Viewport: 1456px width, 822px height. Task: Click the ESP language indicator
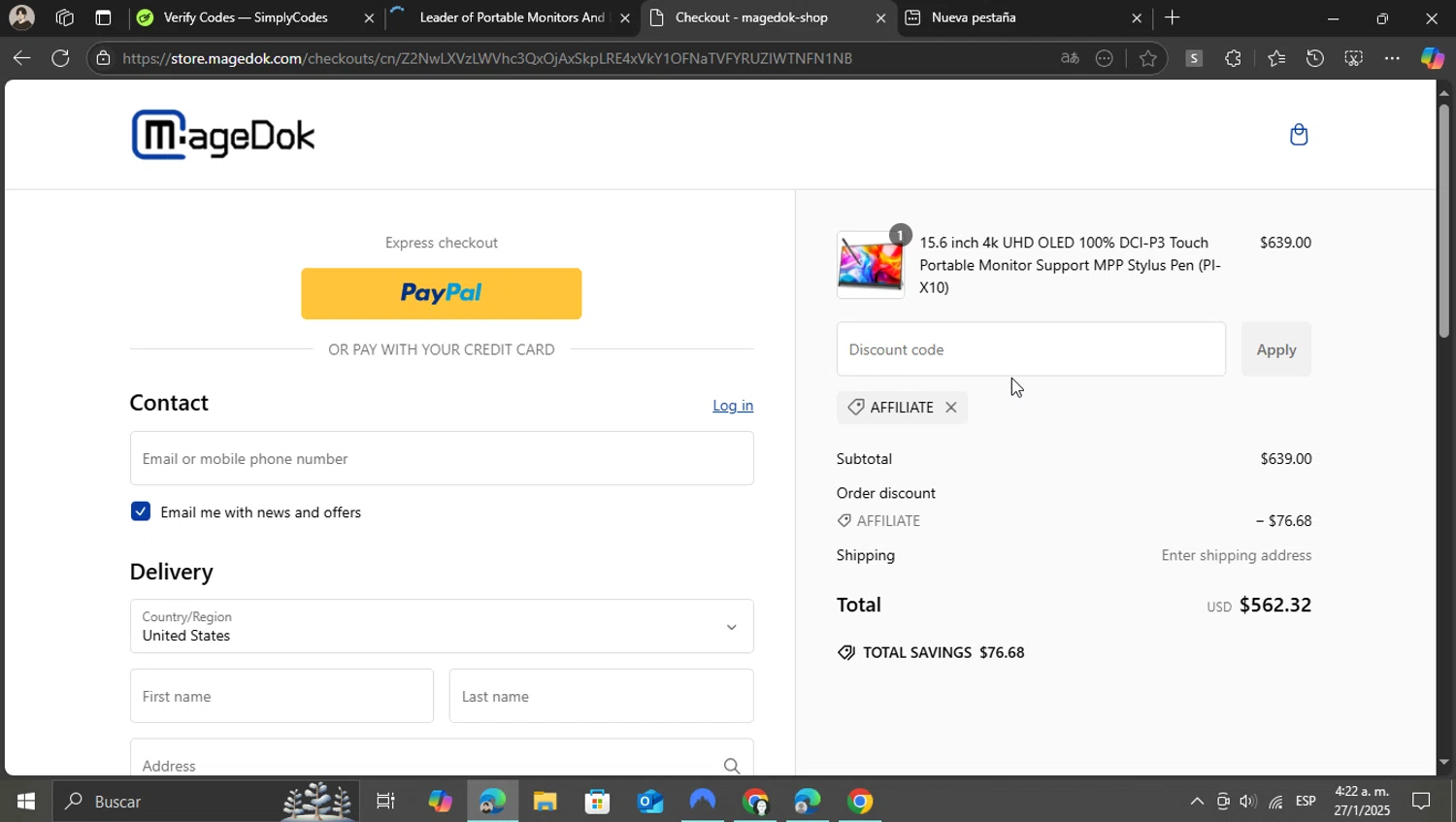pos(1306,802)
